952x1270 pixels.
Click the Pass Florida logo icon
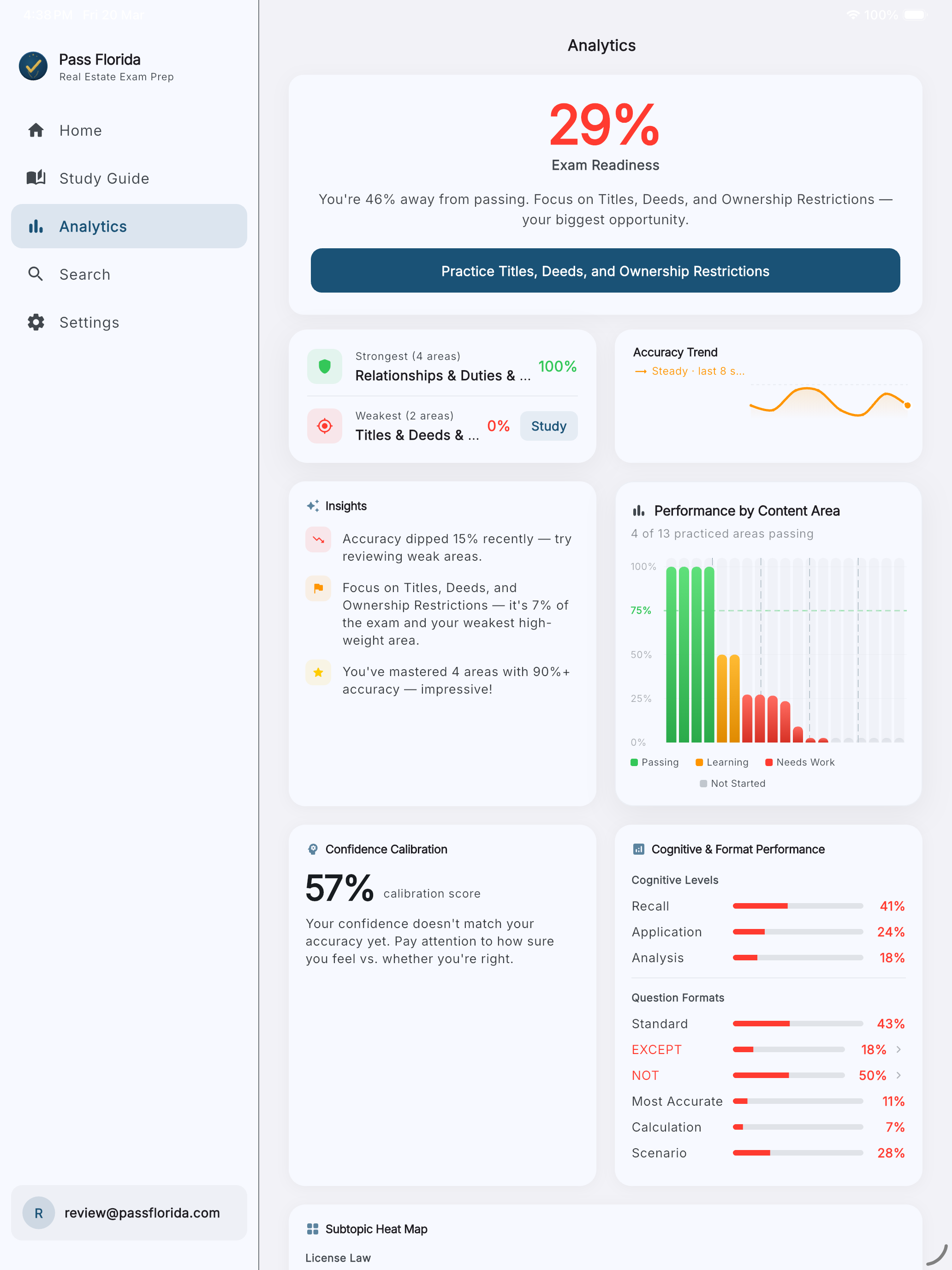pyautogui.click(x=33, y=66)
